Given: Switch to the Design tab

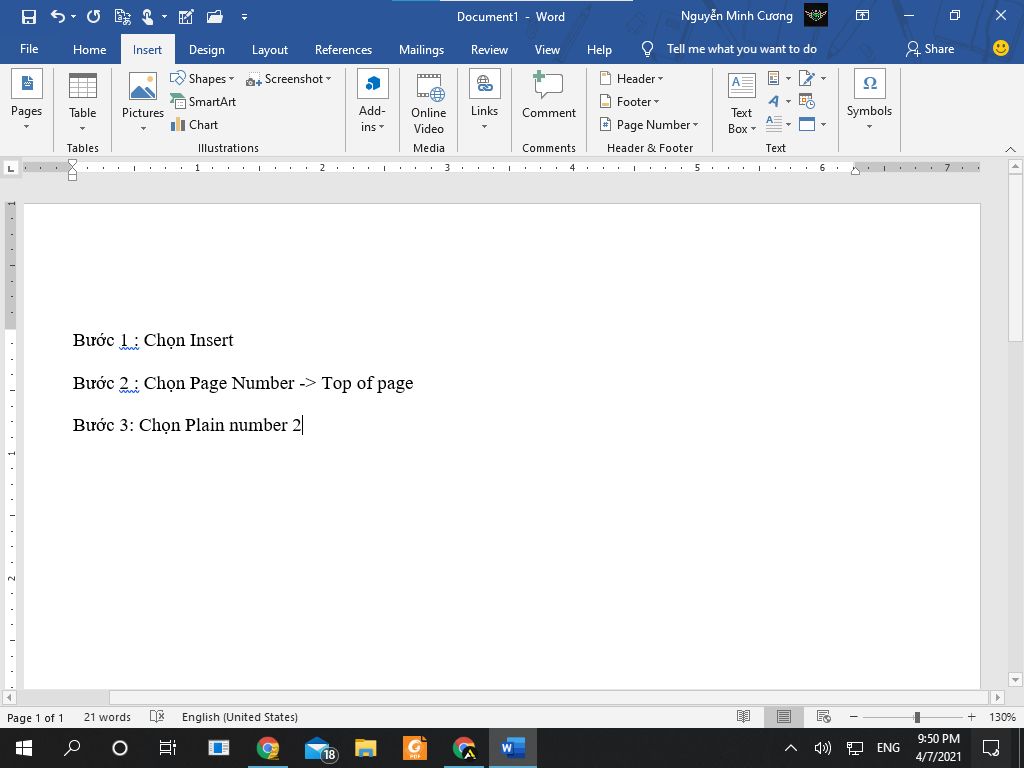Looking at the screenshot, I should (x=206, y=49).
